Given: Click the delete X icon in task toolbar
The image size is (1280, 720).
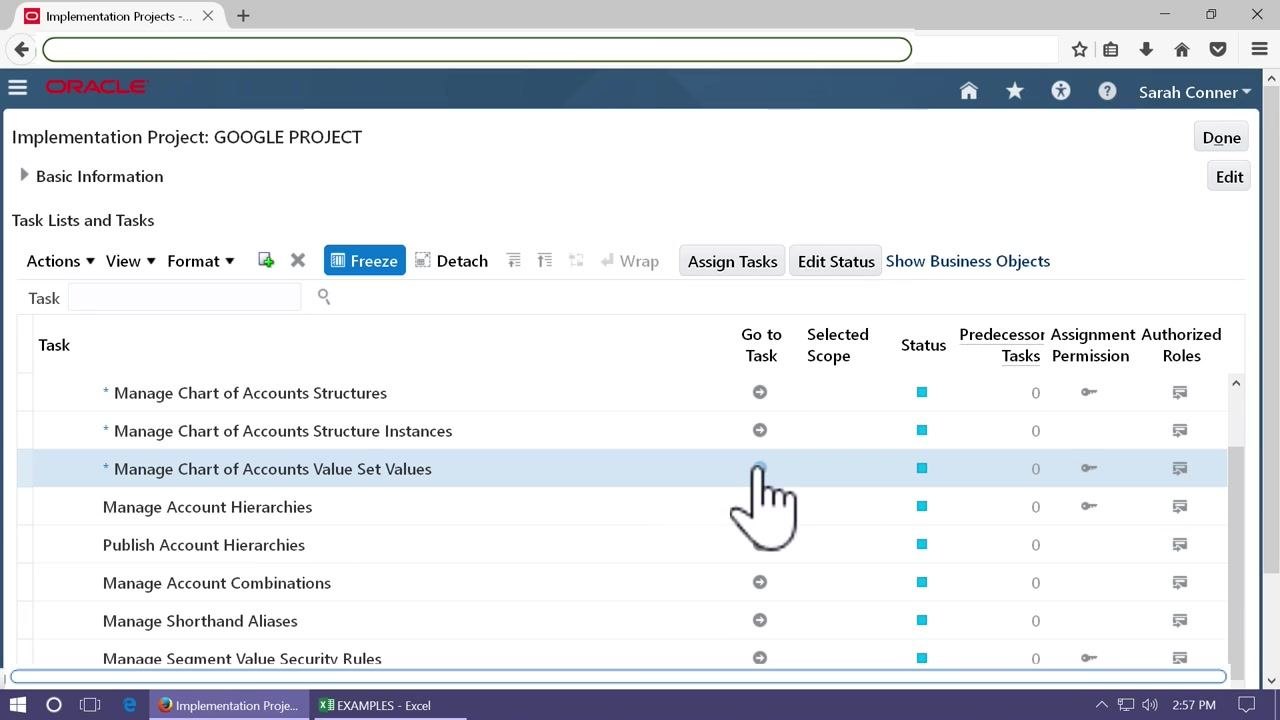Looking at the screenshot, I should click(x=297, y=260).
